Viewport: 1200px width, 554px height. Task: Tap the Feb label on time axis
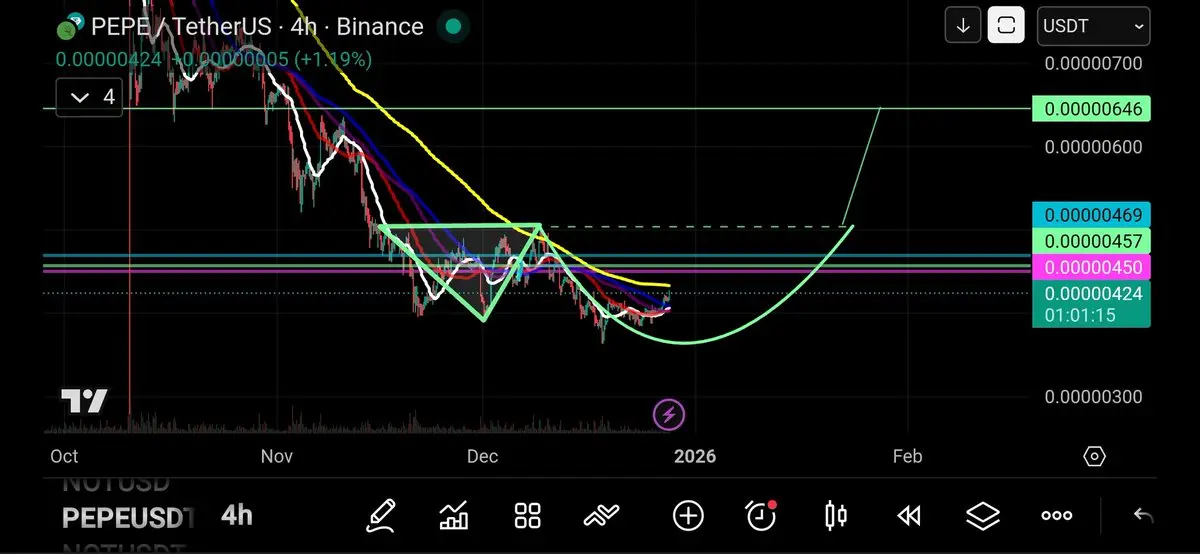[x=907, y=456]
